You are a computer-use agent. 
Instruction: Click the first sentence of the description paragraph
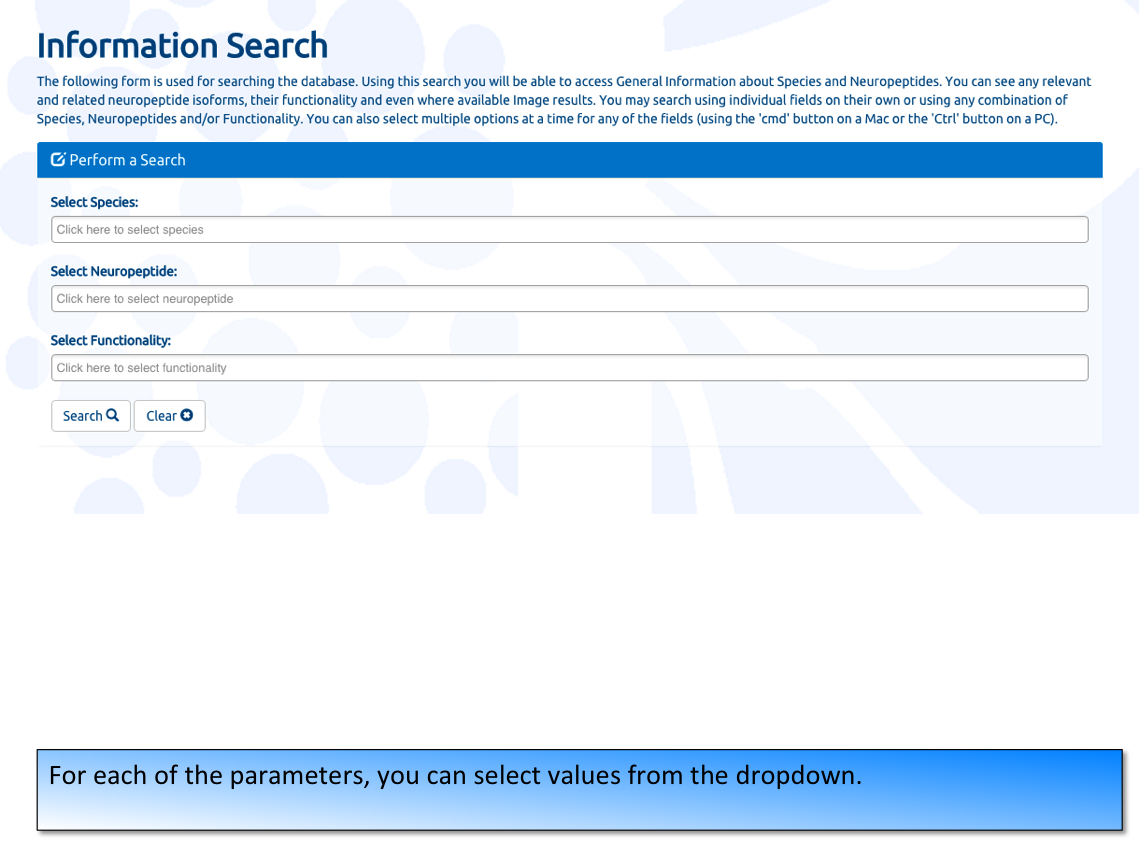tap(197, 81)
